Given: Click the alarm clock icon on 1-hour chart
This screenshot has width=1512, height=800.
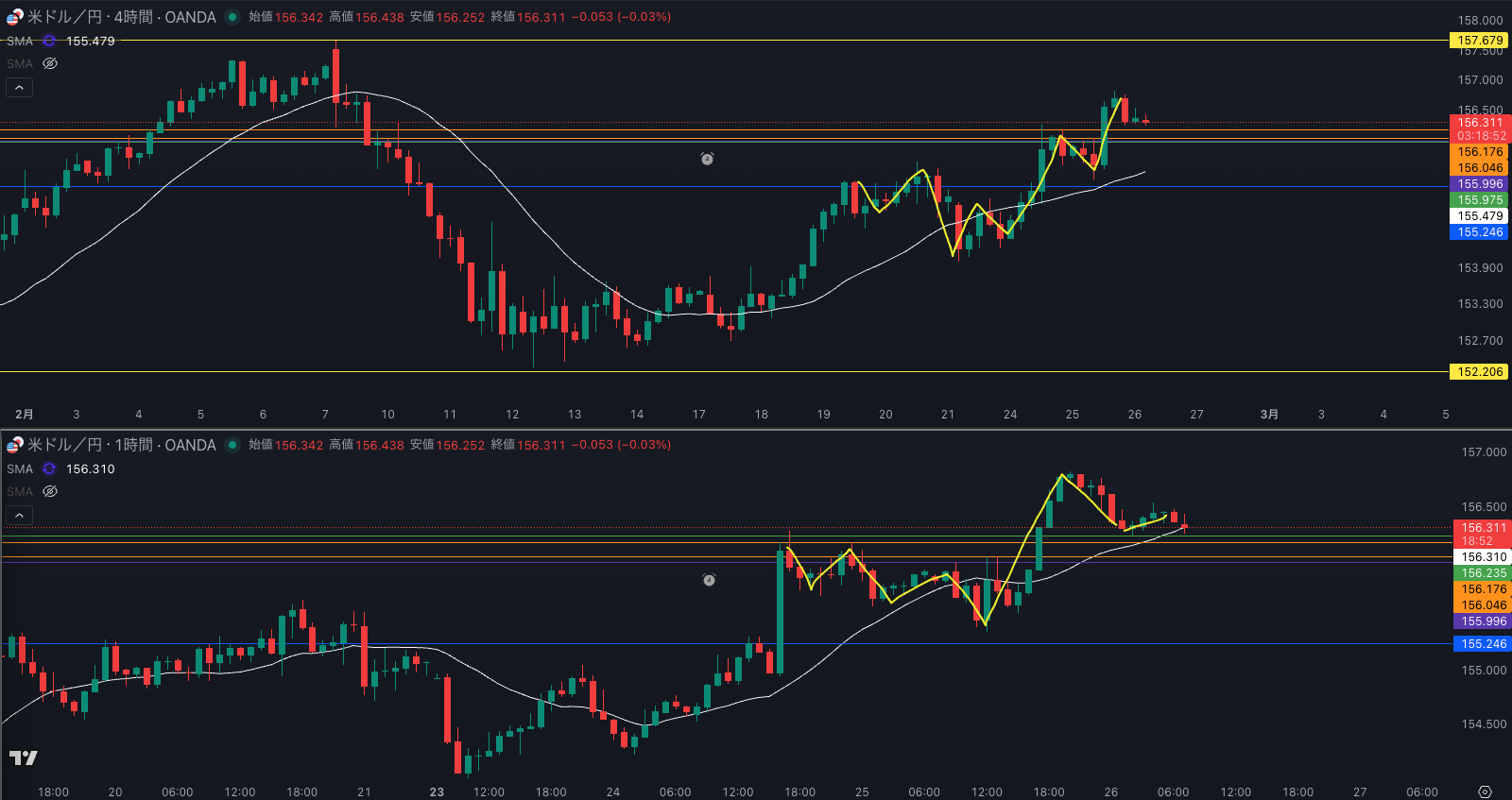Looking at the screenshot, I should (x=709, y=579).
